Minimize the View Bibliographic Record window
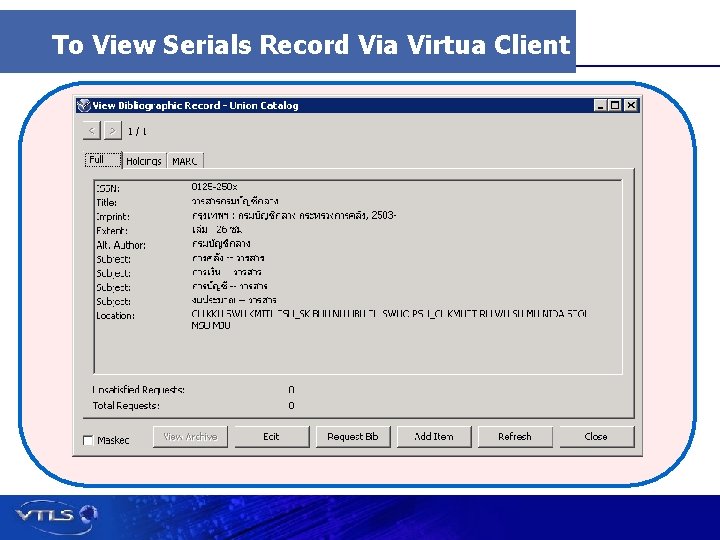The height and width of the screenshot is (540, 720). [600, 106]
